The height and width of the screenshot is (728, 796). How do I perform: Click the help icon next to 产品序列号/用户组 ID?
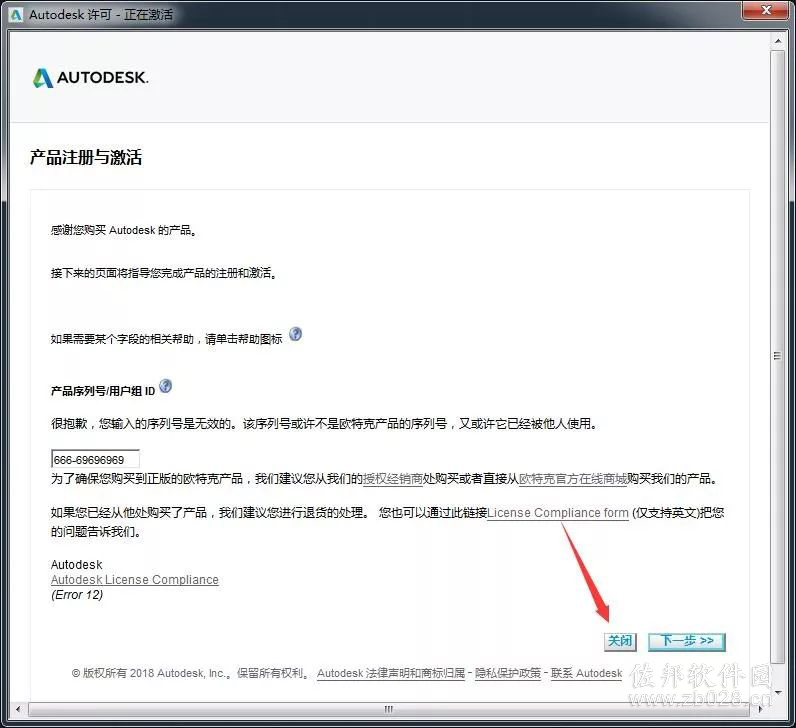[165, 386]
